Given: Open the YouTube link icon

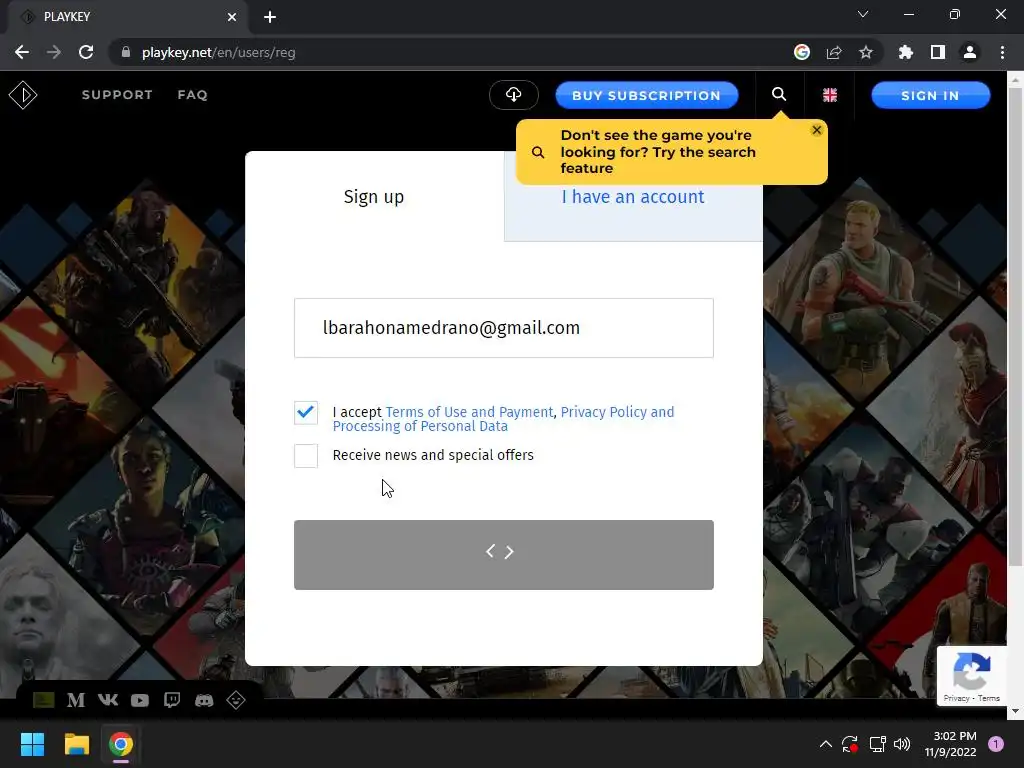Looking at the screenshot, I should pyautogui.click(x=140, y=700).
